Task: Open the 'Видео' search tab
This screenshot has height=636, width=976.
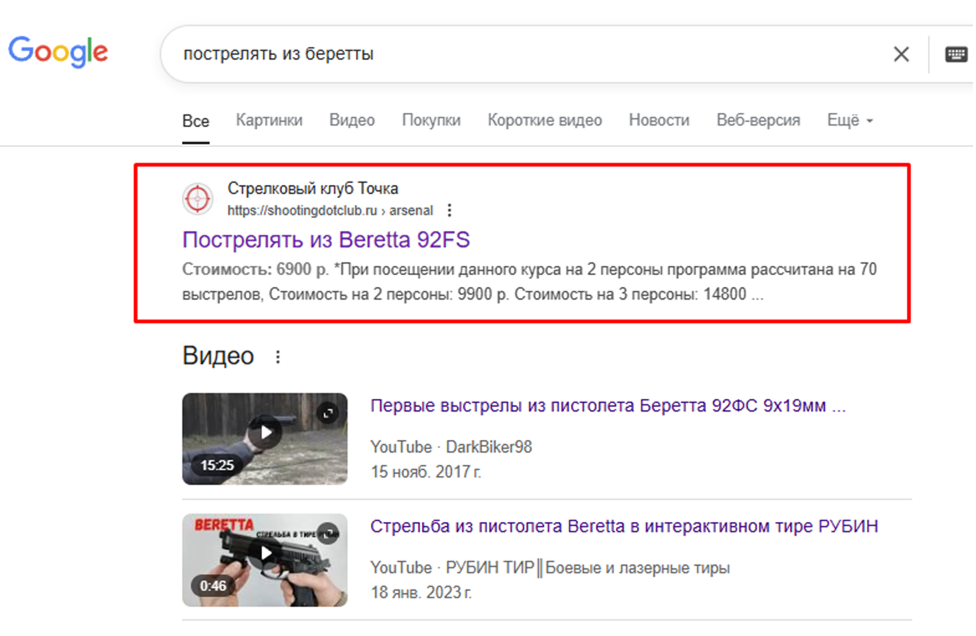Action: click(x=352, y=120)
